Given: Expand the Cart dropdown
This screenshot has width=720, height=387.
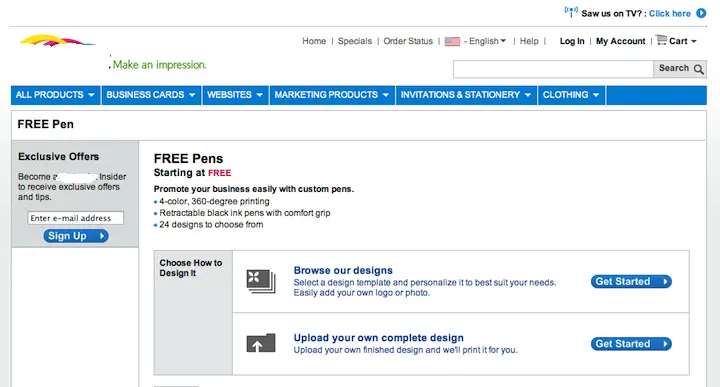Looking at the screenshot, I should 682,41.
